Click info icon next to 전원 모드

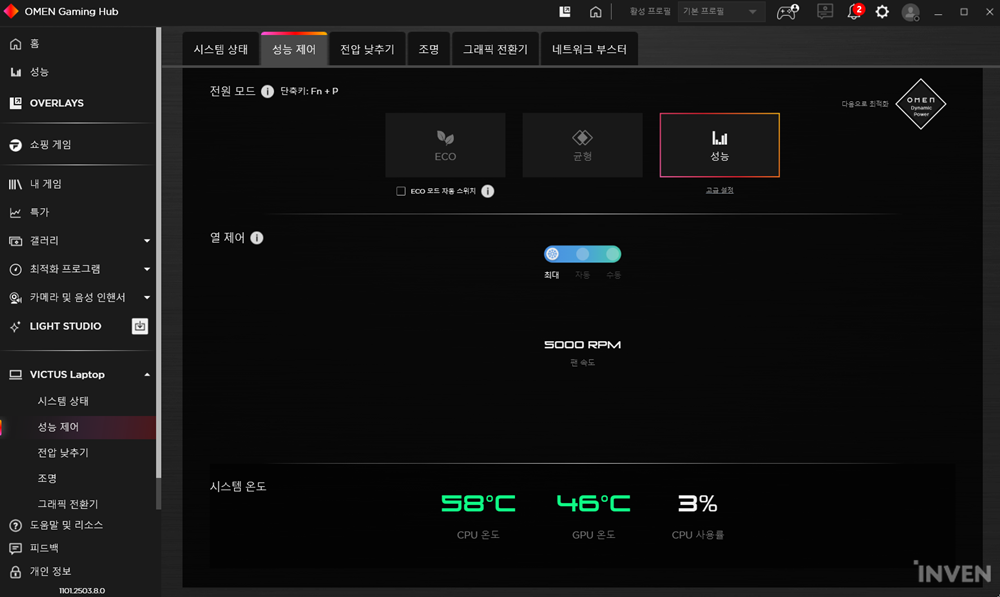(x=267, y=91)
